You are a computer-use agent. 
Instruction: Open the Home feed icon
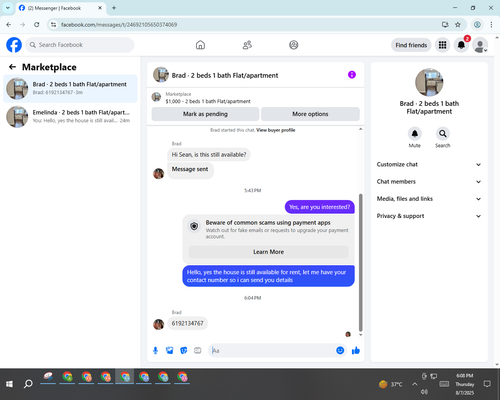tap(200, 45)
